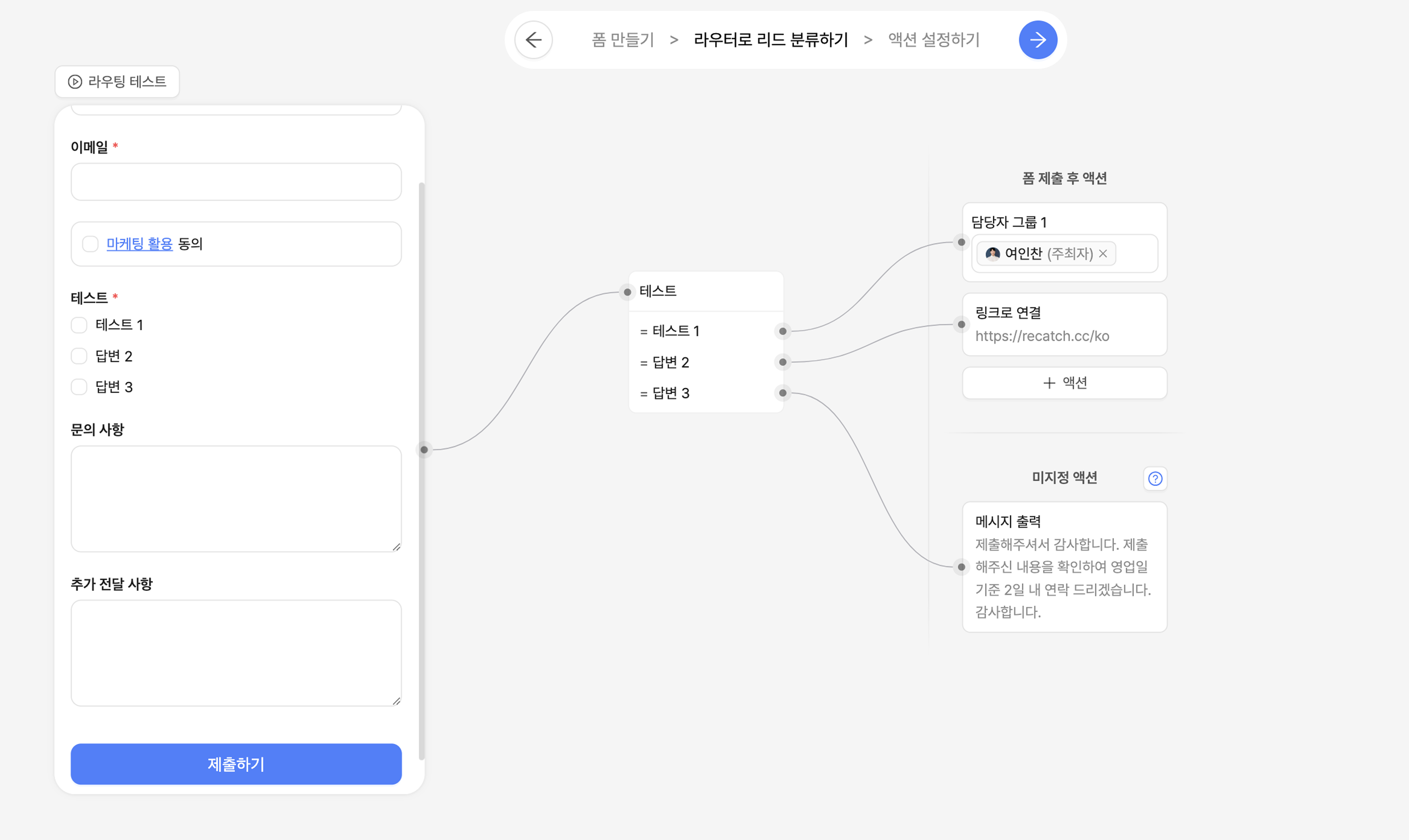Check the 답변 2 option in the form
The image size is (1409, 840).
click(x=79, y=356)
